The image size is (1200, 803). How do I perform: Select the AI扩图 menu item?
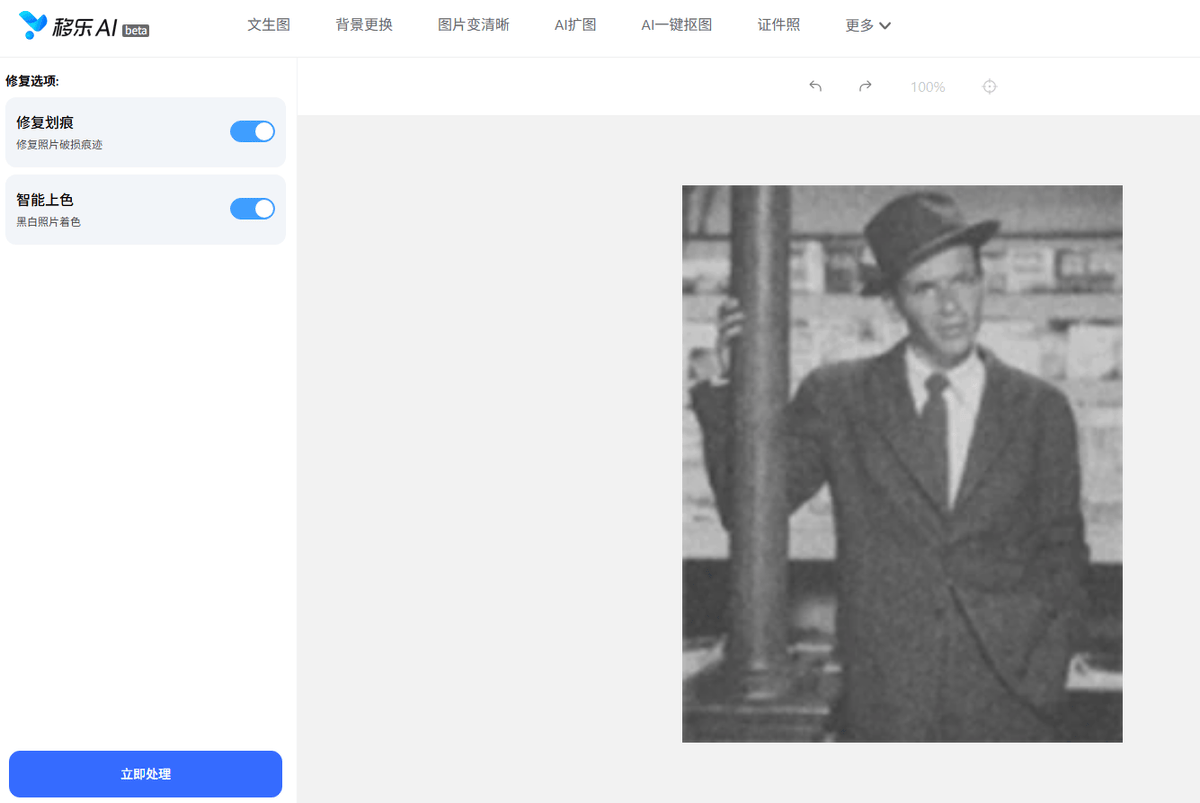pyautogui.click(x=575, y=25)
